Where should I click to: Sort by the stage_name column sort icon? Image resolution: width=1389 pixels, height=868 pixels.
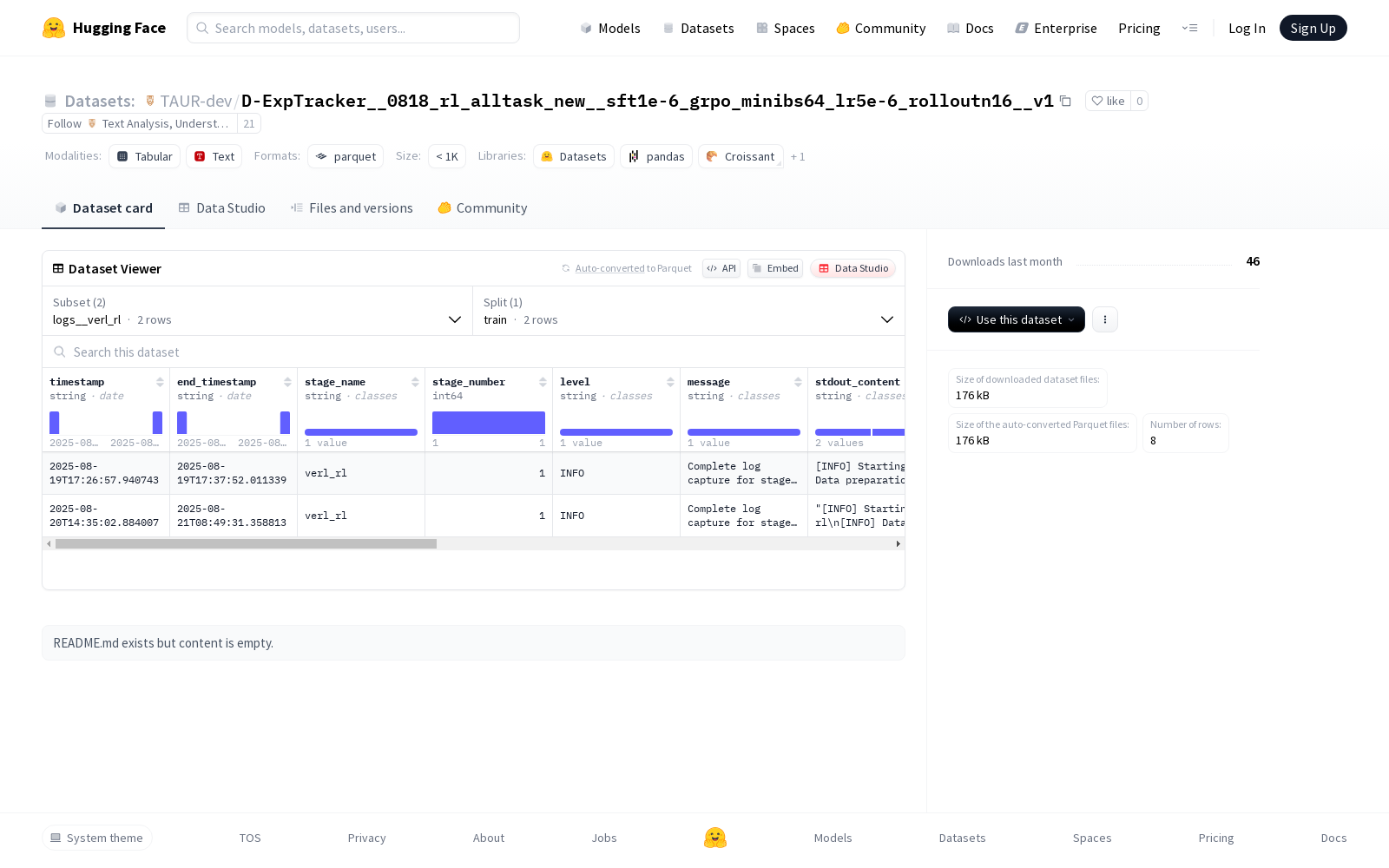coord(415,382)
